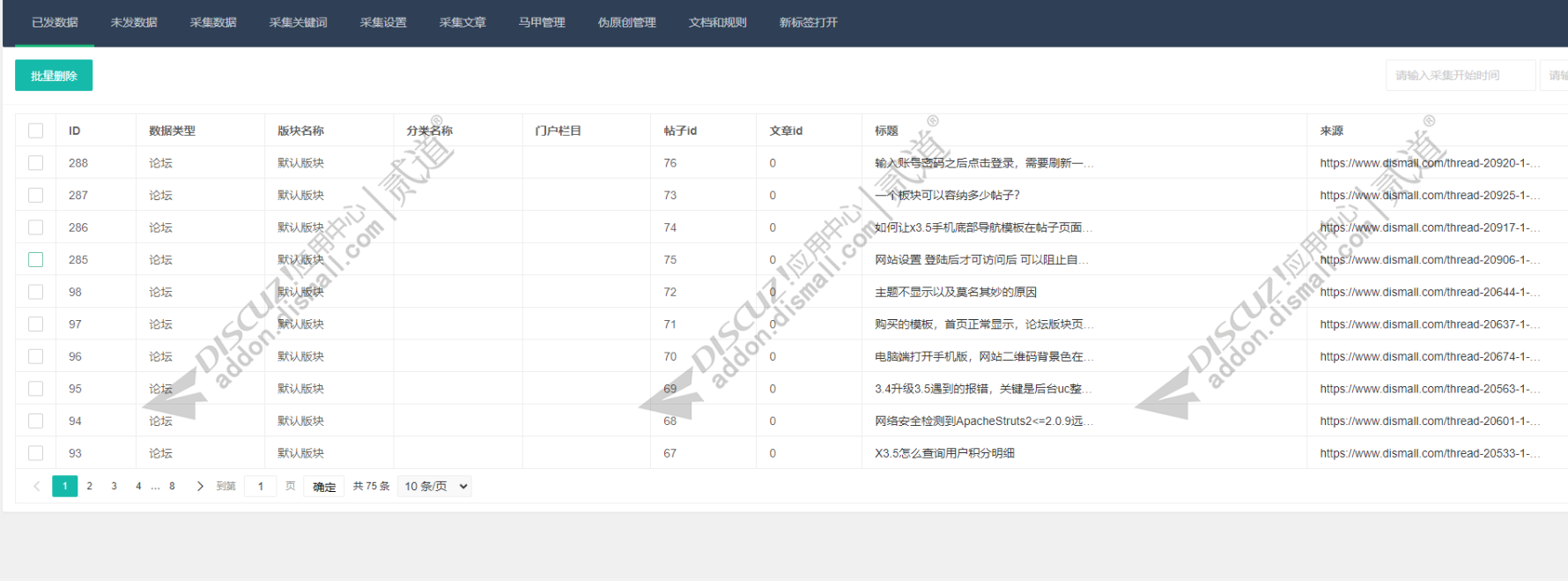Check the row with ID 287
This screenshot has height=581, width=1568.
35,195
